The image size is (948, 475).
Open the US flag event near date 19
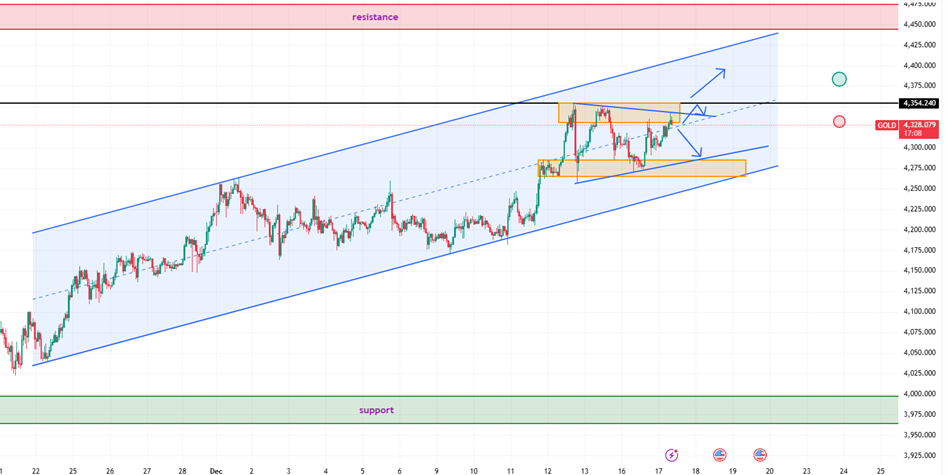(760, 454)
